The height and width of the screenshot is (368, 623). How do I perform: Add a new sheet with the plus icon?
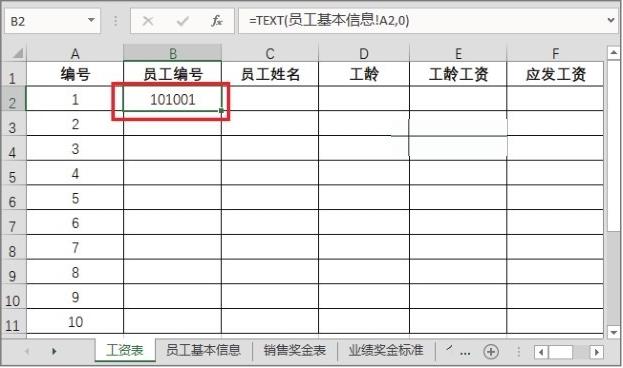coord(491,352)
